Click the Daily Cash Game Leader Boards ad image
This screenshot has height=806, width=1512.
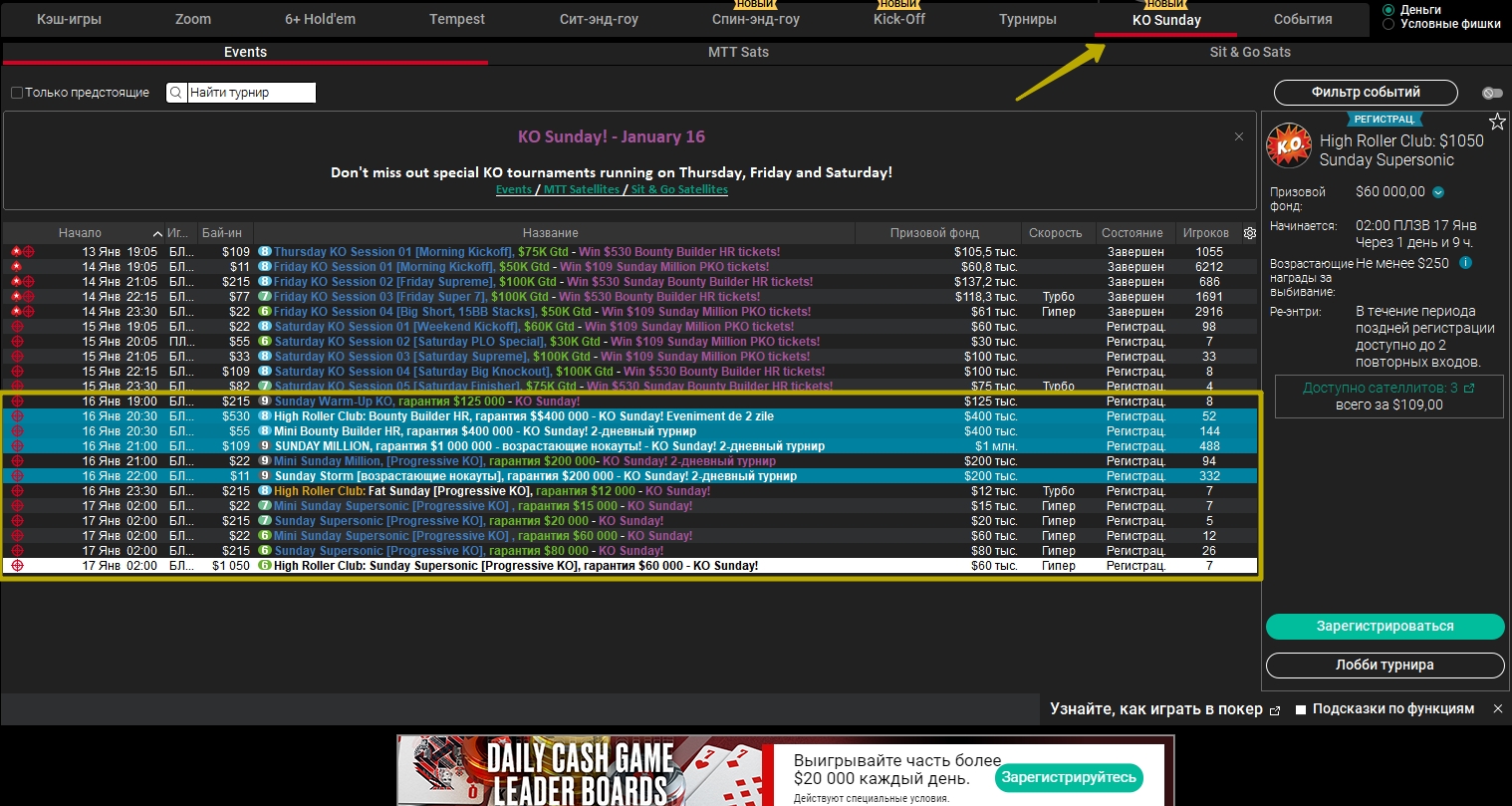point(578,771)
